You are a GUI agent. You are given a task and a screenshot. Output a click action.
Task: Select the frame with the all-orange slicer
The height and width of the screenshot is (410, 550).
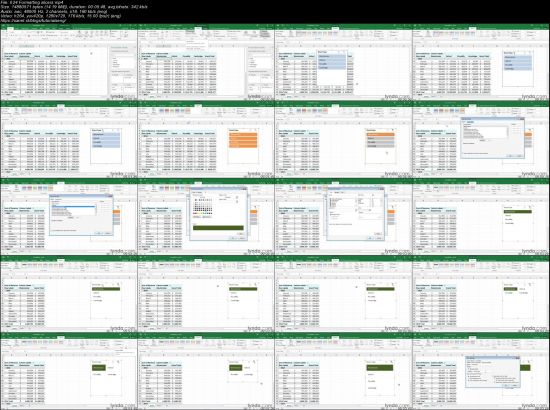point(206,140)
